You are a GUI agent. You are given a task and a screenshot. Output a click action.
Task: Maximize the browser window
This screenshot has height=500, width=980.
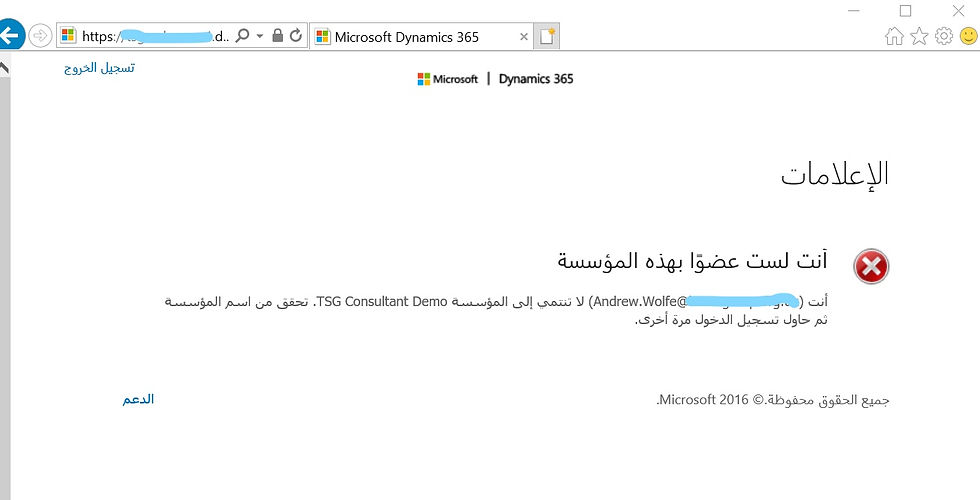pos(905,11)
